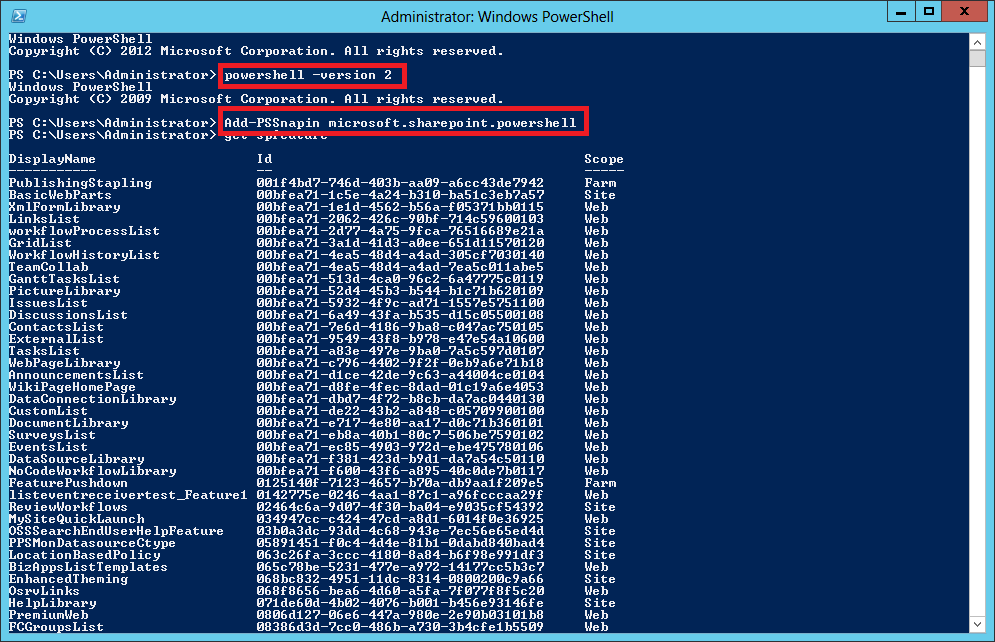Screen dimensions: 995x642
Task: Click the Id 0125140f-7123-4657-b70a-db9aa1f209e5
Action: point(400,483)
